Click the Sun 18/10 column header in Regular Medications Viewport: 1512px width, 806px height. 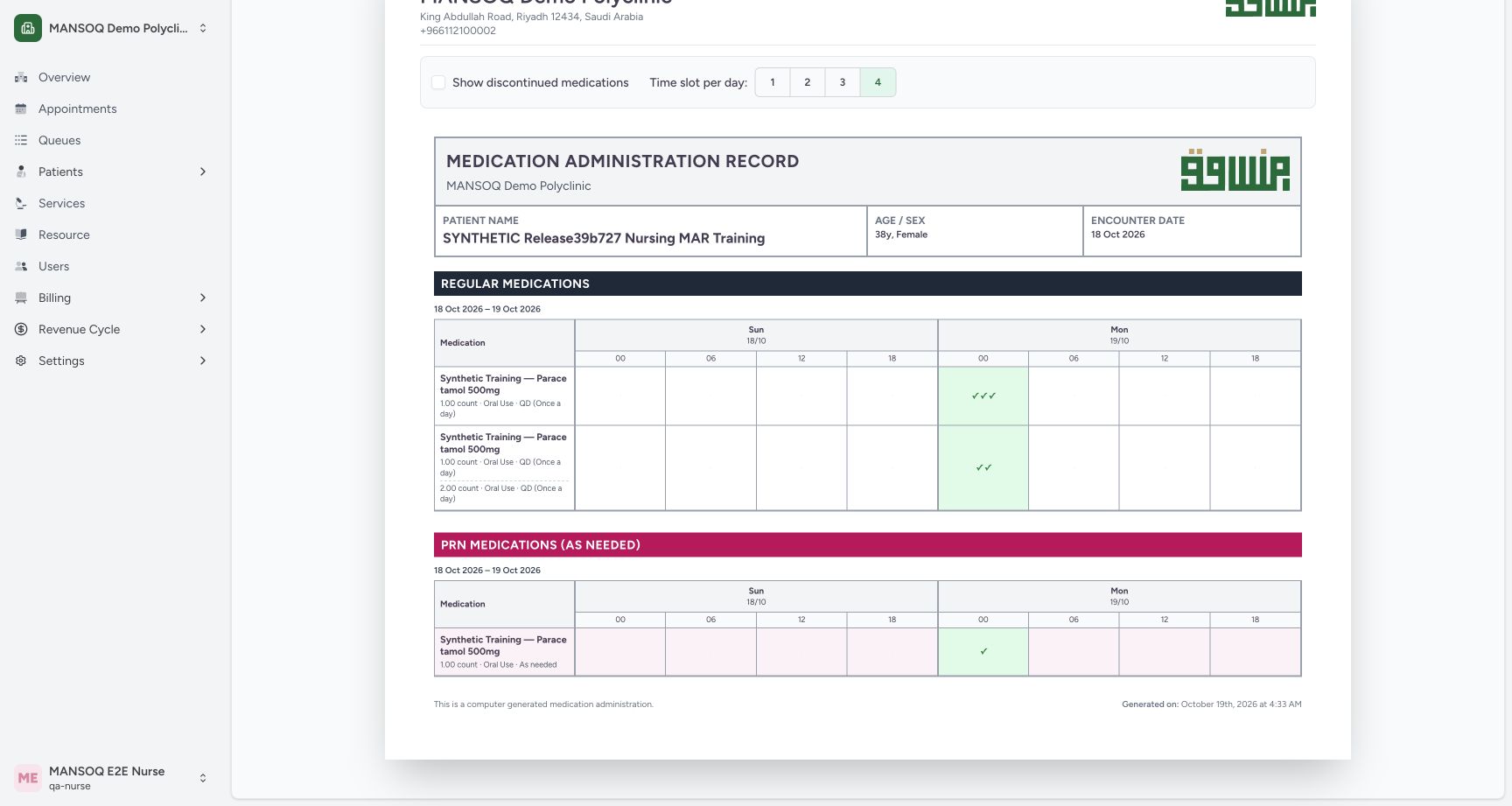[x=756, y=335]
